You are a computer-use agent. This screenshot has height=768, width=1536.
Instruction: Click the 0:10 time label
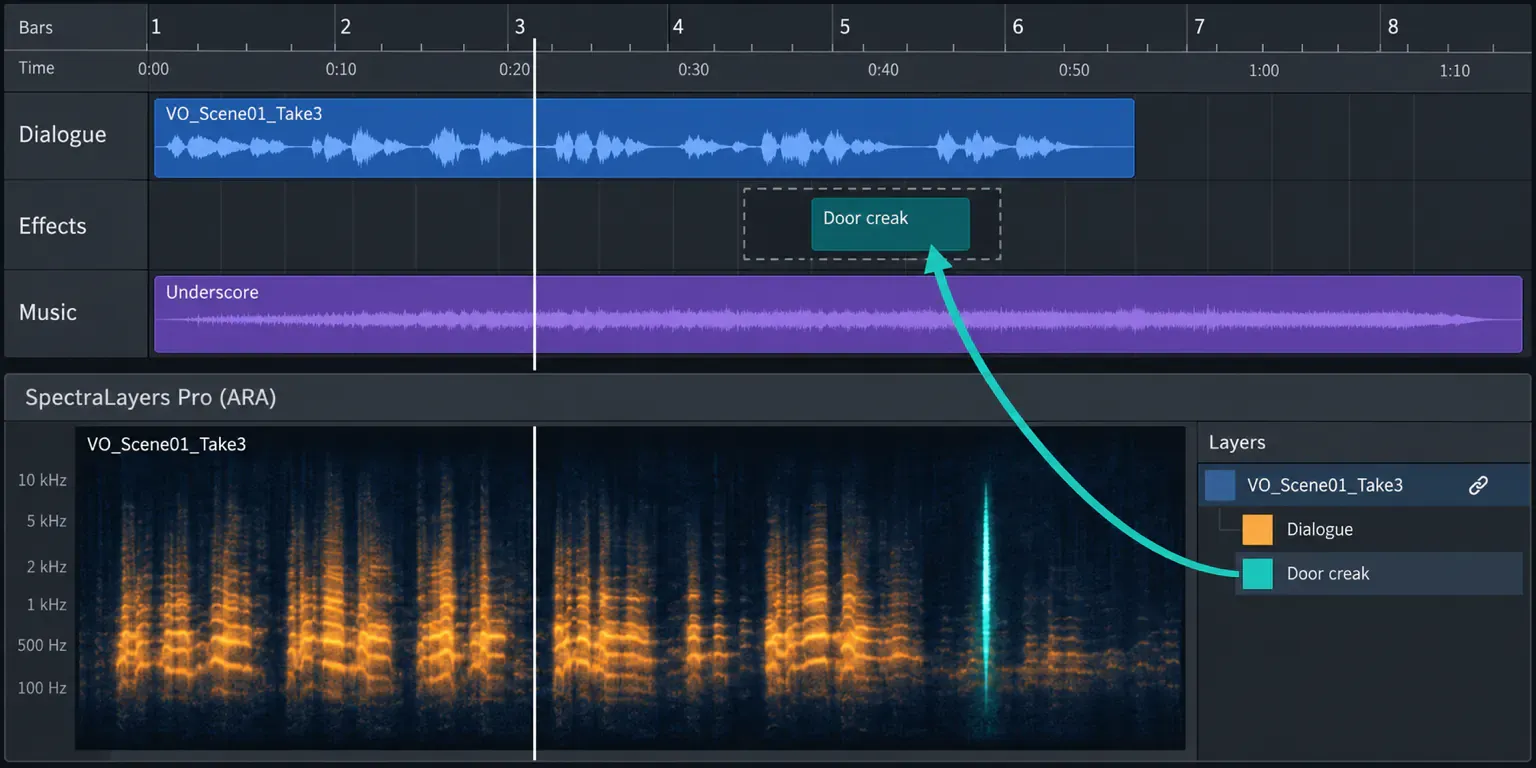click(x=341, y=70)
